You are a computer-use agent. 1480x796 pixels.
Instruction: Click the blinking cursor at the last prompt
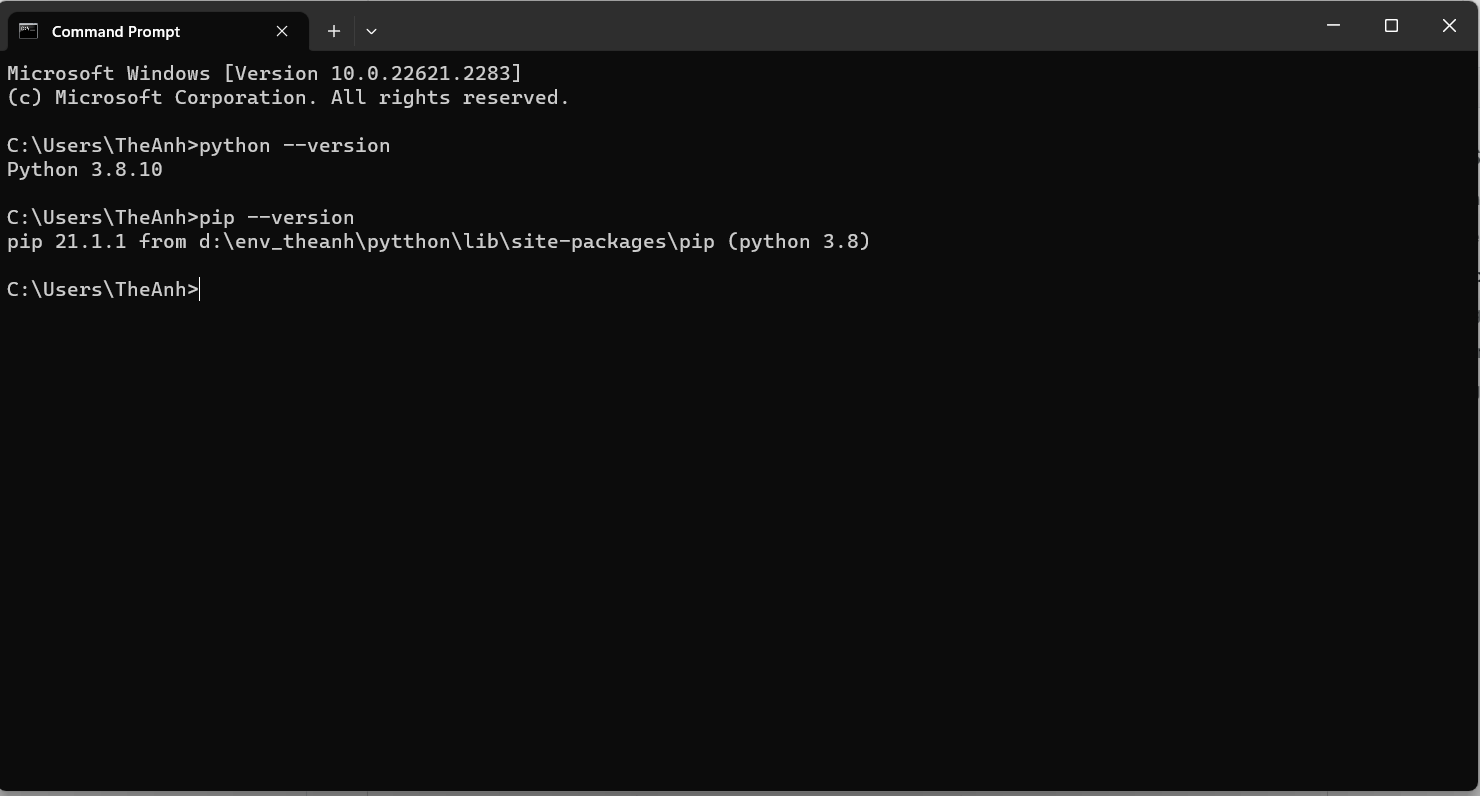pyautogui.click(x=200, y=290)
